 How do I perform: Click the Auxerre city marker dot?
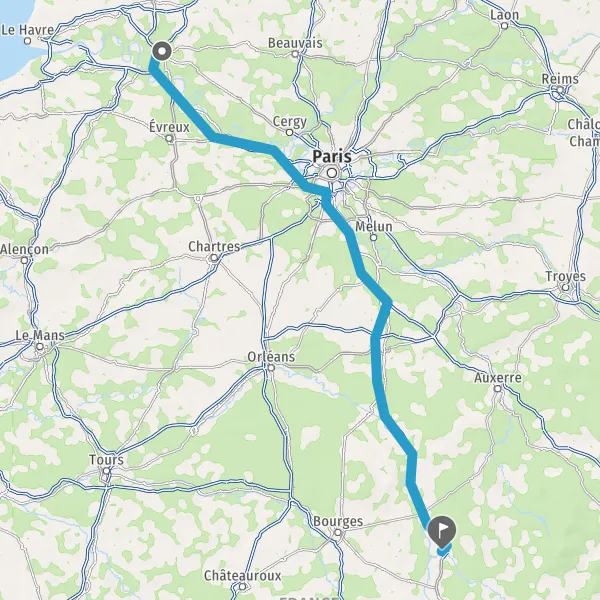pos(497,389)
